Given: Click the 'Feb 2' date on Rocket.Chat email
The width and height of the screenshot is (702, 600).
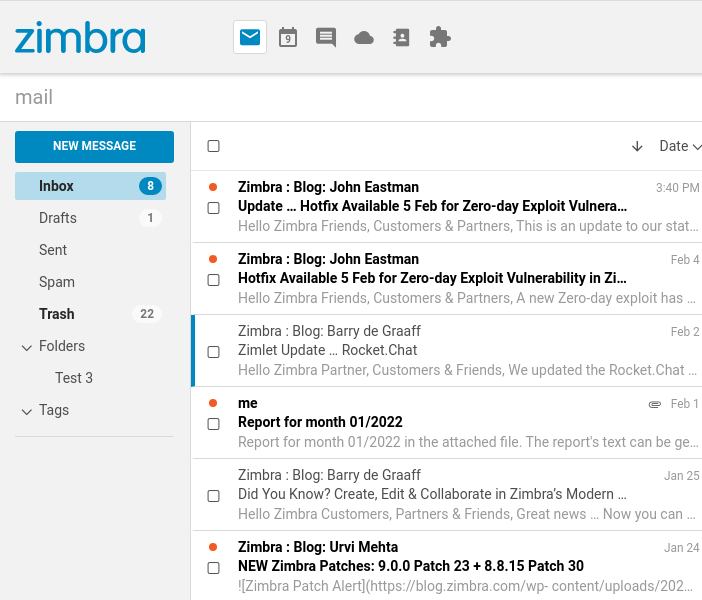Looking at the screenshot, I should click(685, 332).
